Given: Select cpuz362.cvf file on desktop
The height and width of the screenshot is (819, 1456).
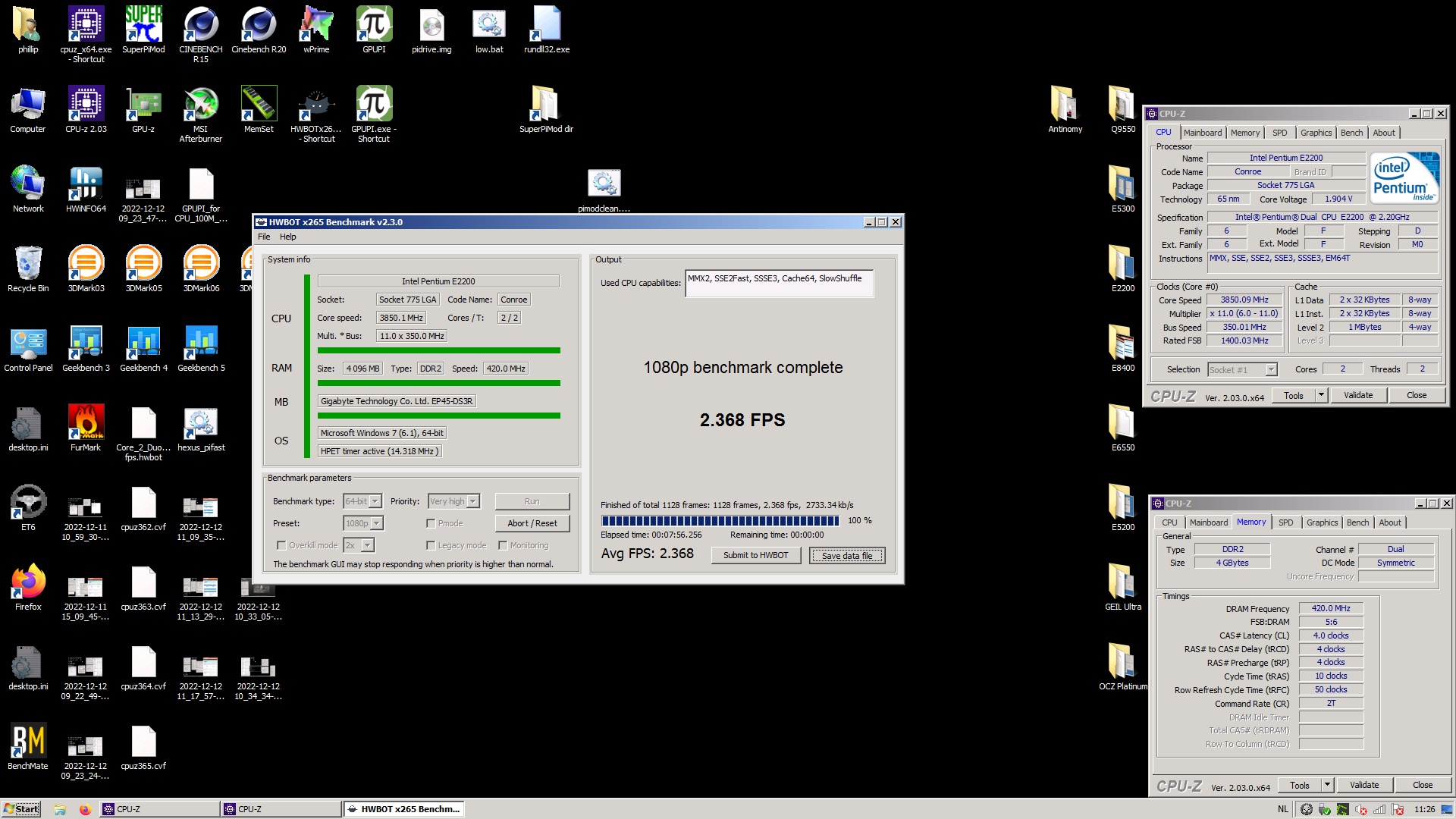Looking at the screenshot, I should (x=143, y=508).
